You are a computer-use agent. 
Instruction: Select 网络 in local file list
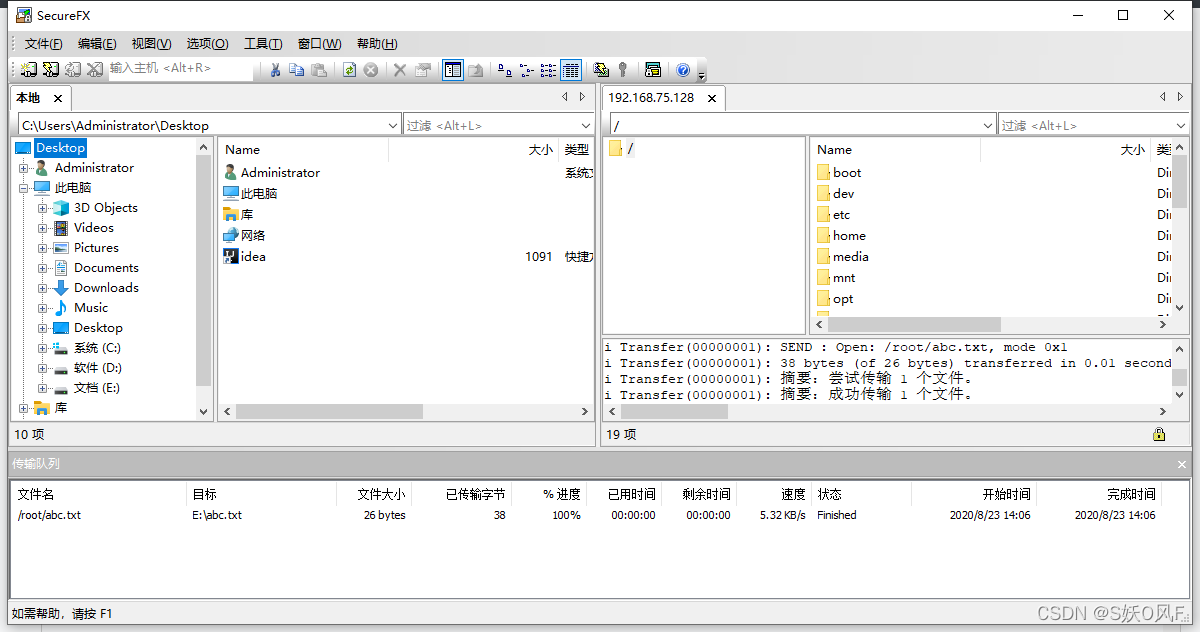[x=253, y=236]
